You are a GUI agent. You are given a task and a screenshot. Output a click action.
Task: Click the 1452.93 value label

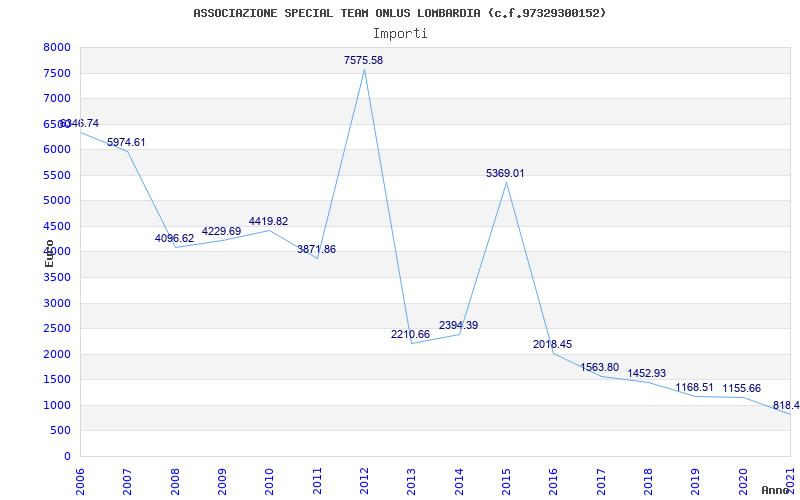point(646,373)
